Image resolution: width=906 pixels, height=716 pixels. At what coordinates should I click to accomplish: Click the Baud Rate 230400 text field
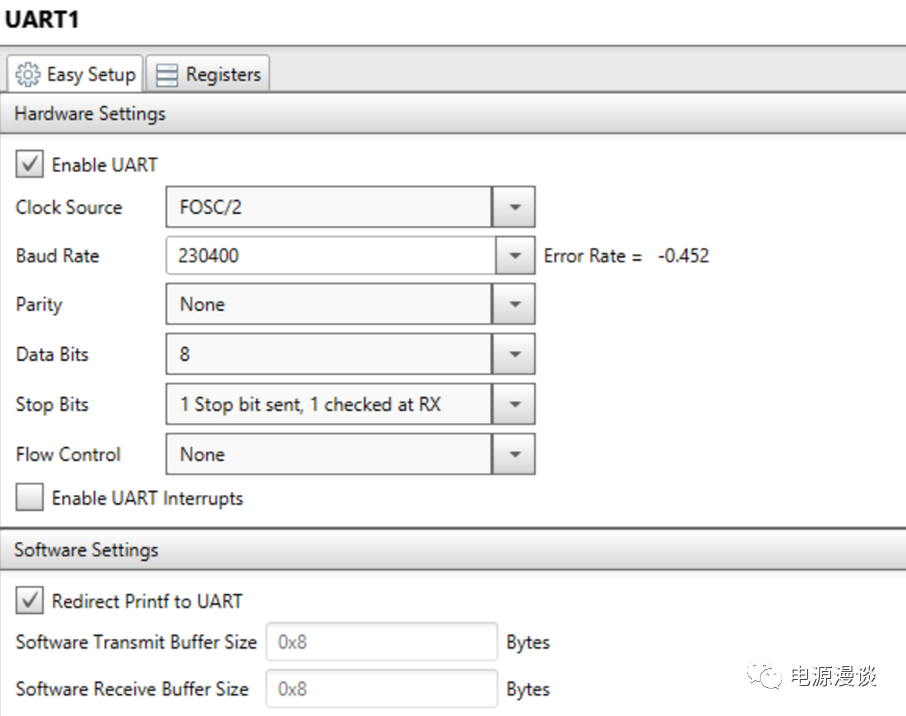[x=330, y=256]
